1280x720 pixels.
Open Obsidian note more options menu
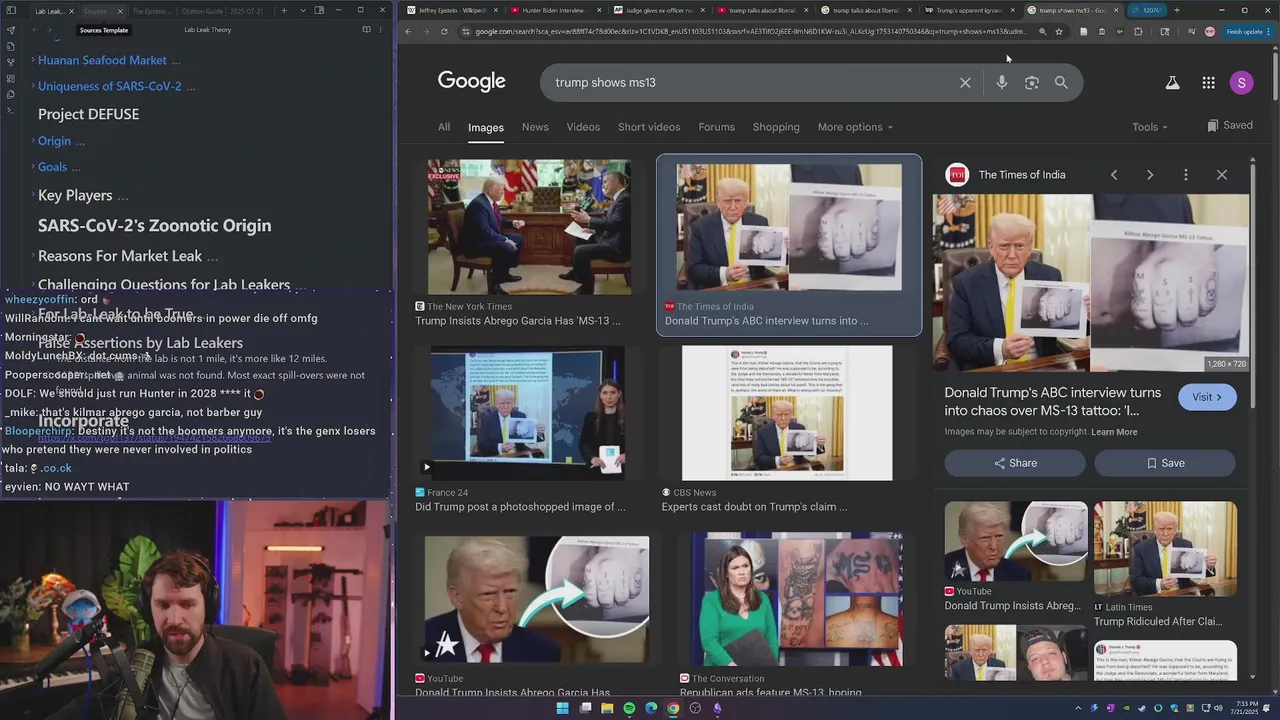click(x=380, y=30)
